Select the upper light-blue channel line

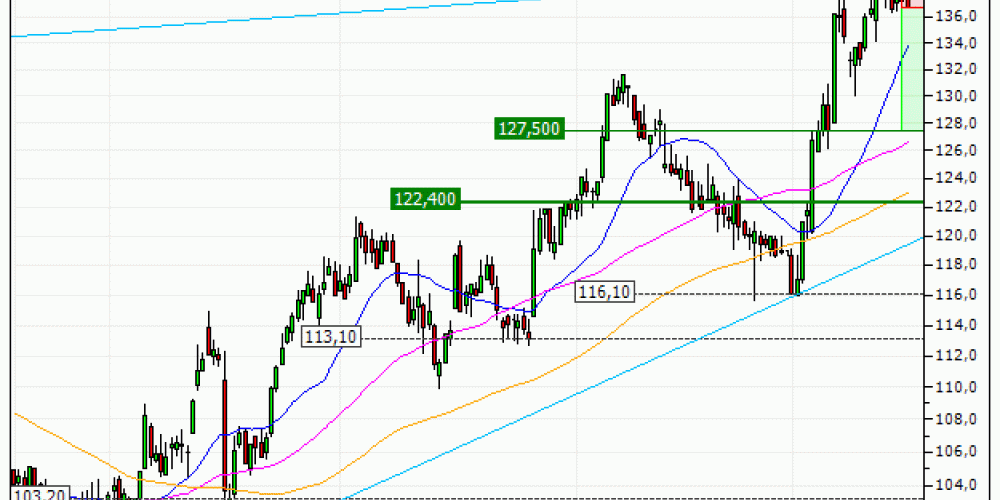pyautogui.click(x=274, y=18)
